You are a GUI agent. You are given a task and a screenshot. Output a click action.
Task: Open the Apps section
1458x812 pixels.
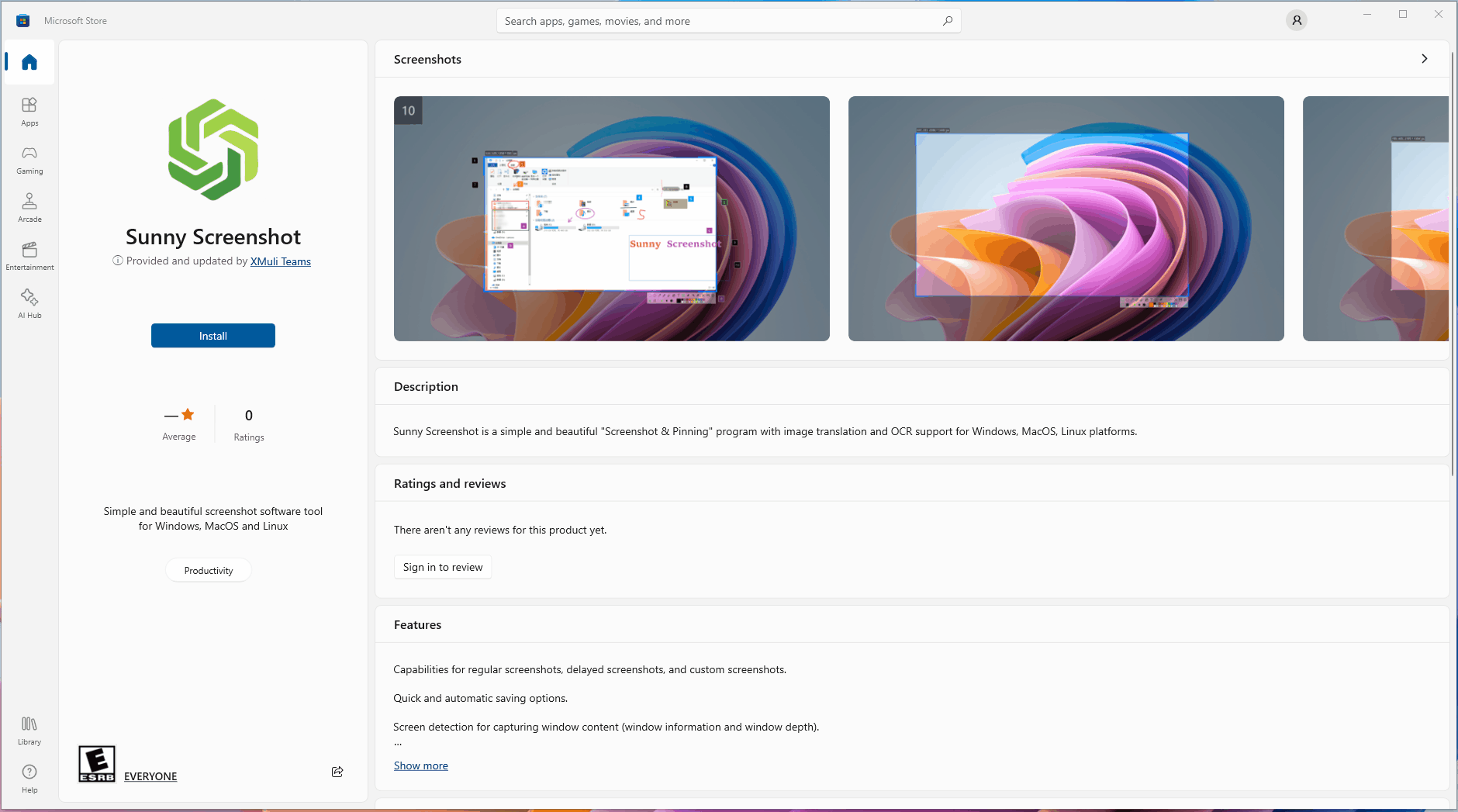[x=29, y=112]
